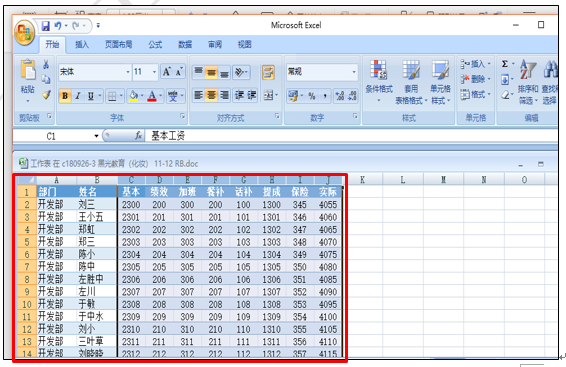Align text to top of cell
Viewport: 566px width, 367px height.
tap(198, 71)
